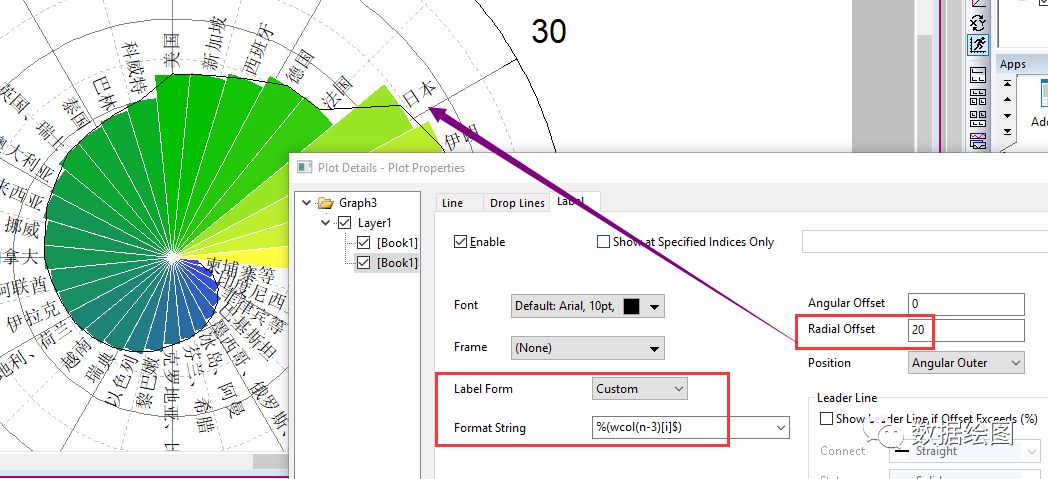Open the Label Form Custom dropdown
This screenshot has width=1048, height=479.
pos(640,389)
